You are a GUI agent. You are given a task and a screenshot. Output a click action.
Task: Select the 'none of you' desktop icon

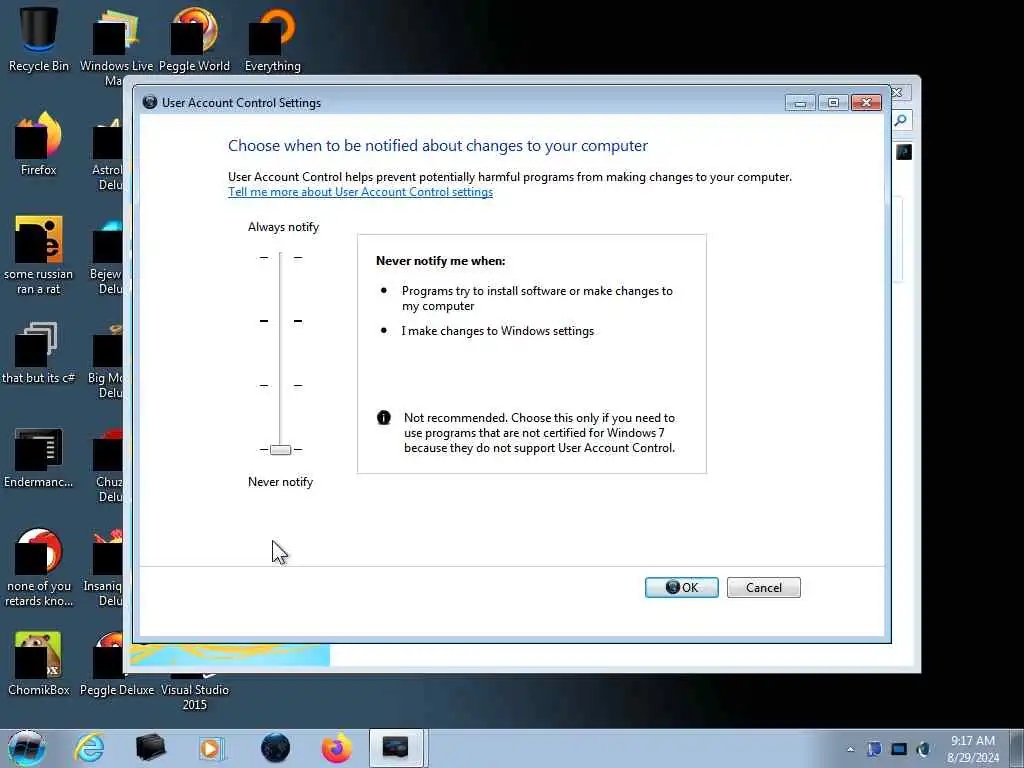tap(39, 567)
